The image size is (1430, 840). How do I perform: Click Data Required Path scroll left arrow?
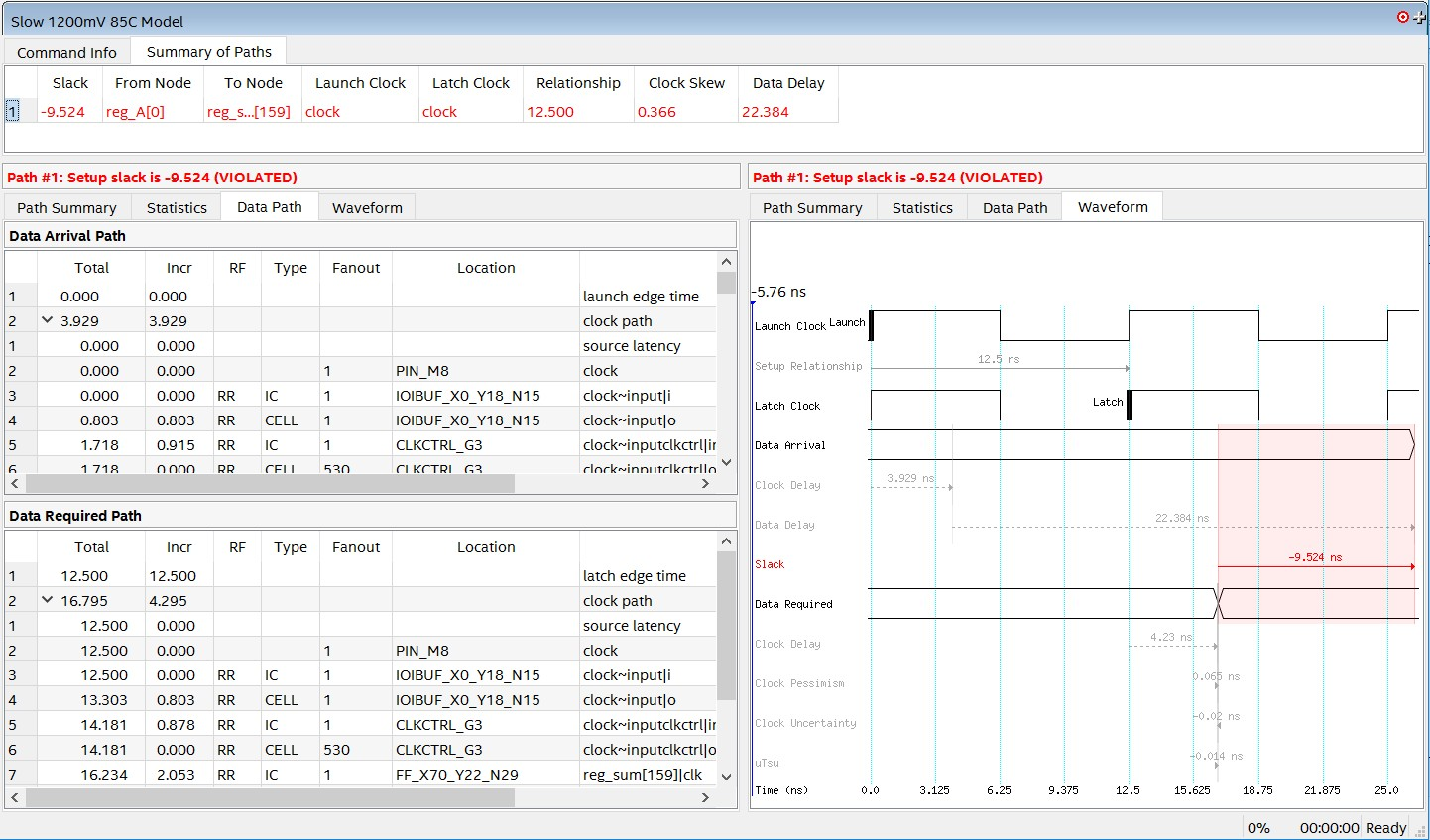14,797
